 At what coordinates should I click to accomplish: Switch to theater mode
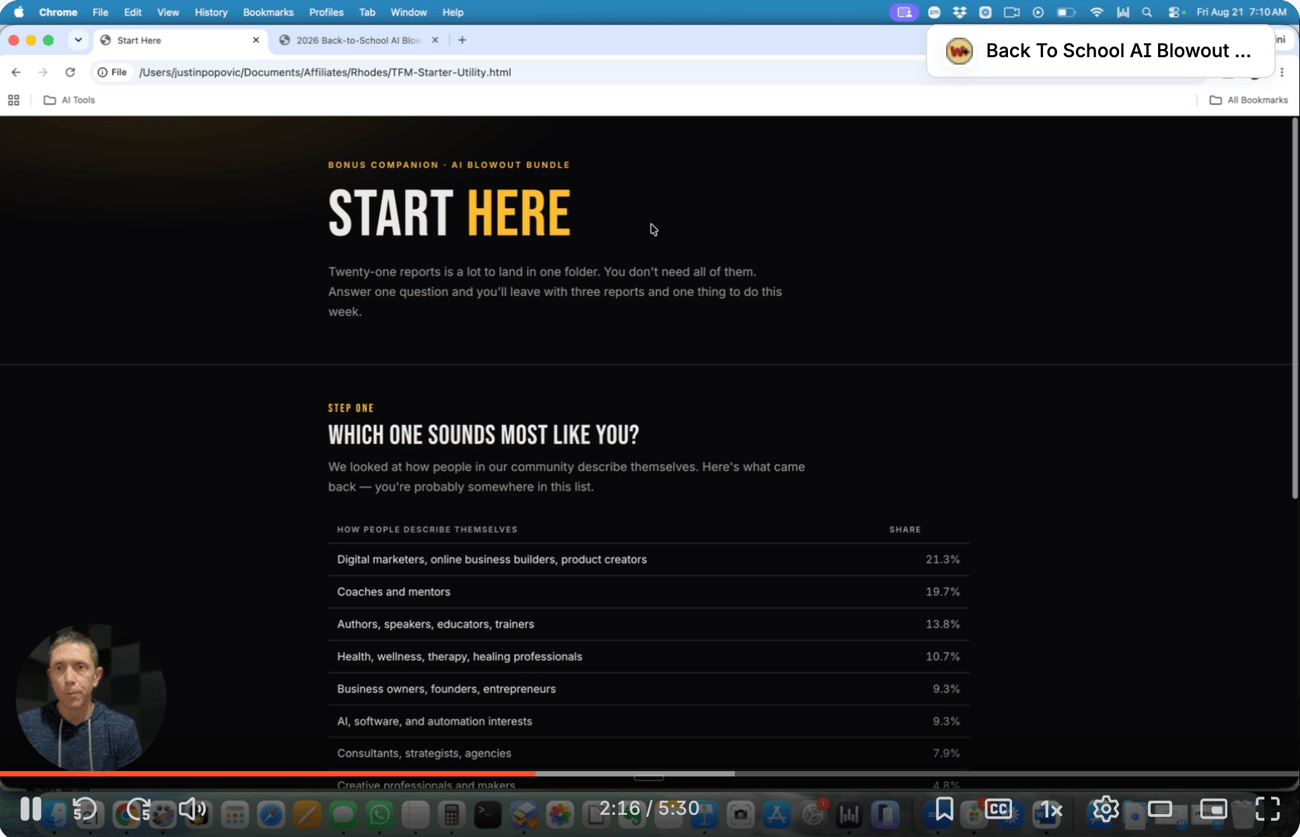coord(1160,809)
